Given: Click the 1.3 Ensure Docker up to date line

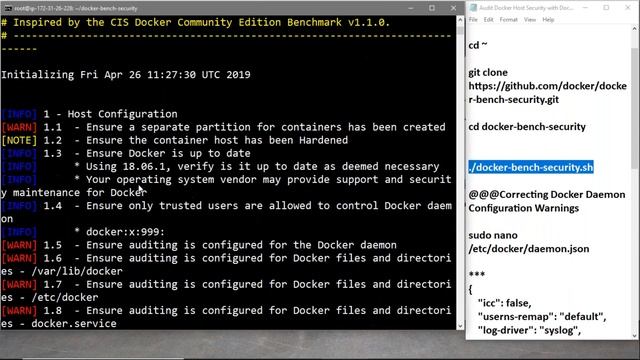Looking at the screenshot, I should 126,153.
